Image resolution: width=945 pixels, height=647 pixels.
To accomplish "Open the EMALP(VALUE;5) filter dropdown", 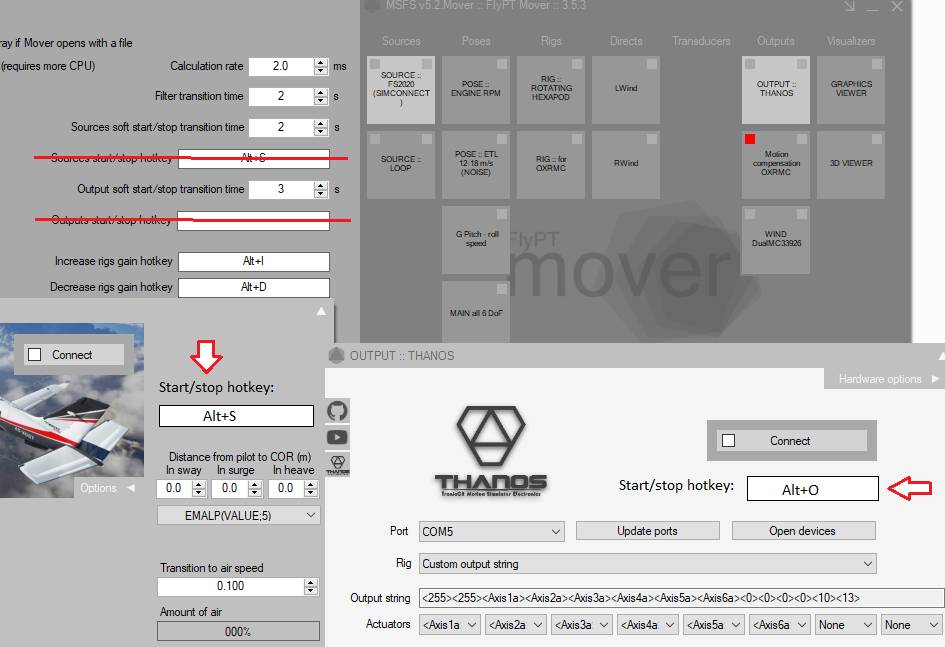I will point(239,516).
